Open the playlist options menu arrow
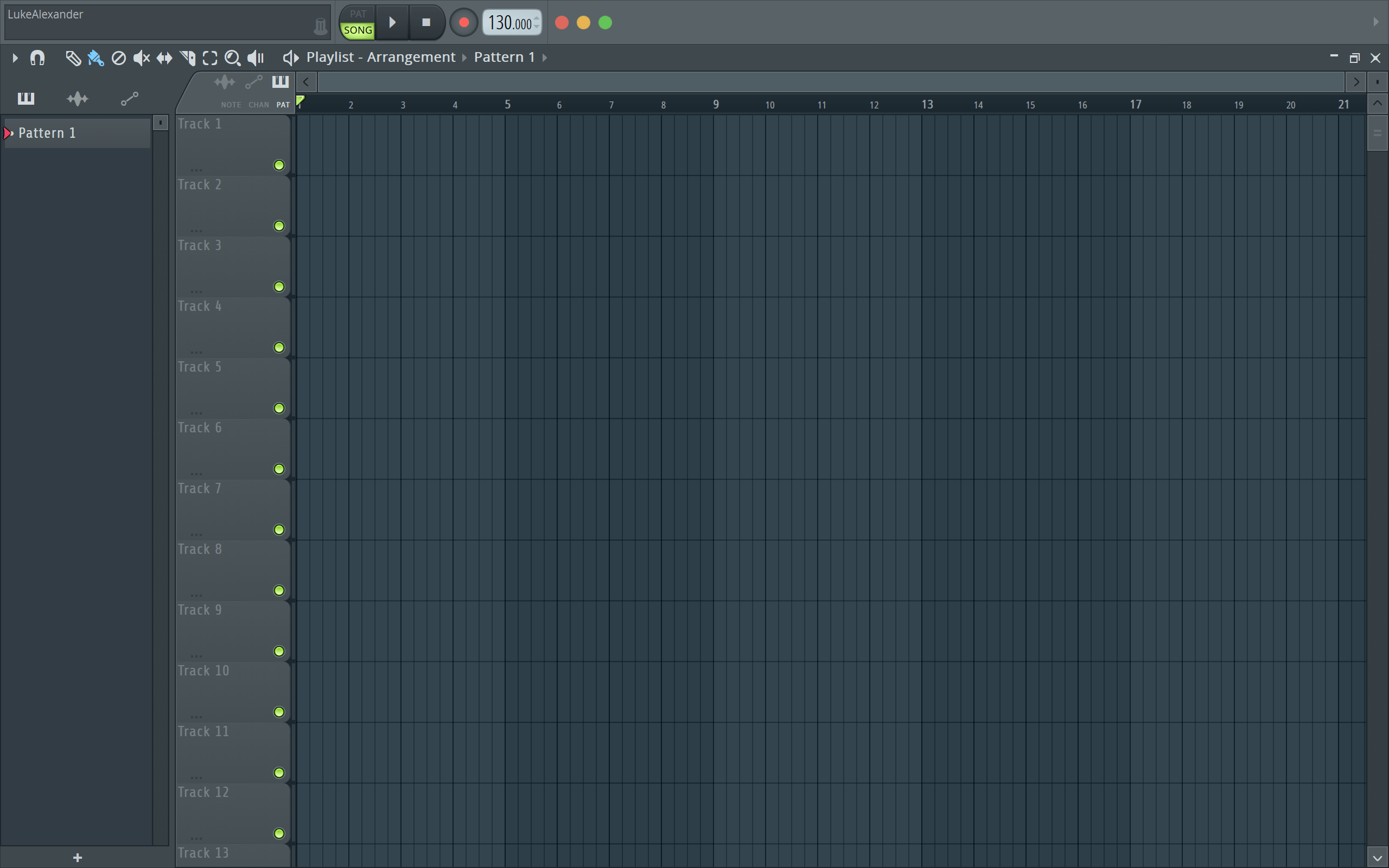The image size is (1389, 868). 15,58
